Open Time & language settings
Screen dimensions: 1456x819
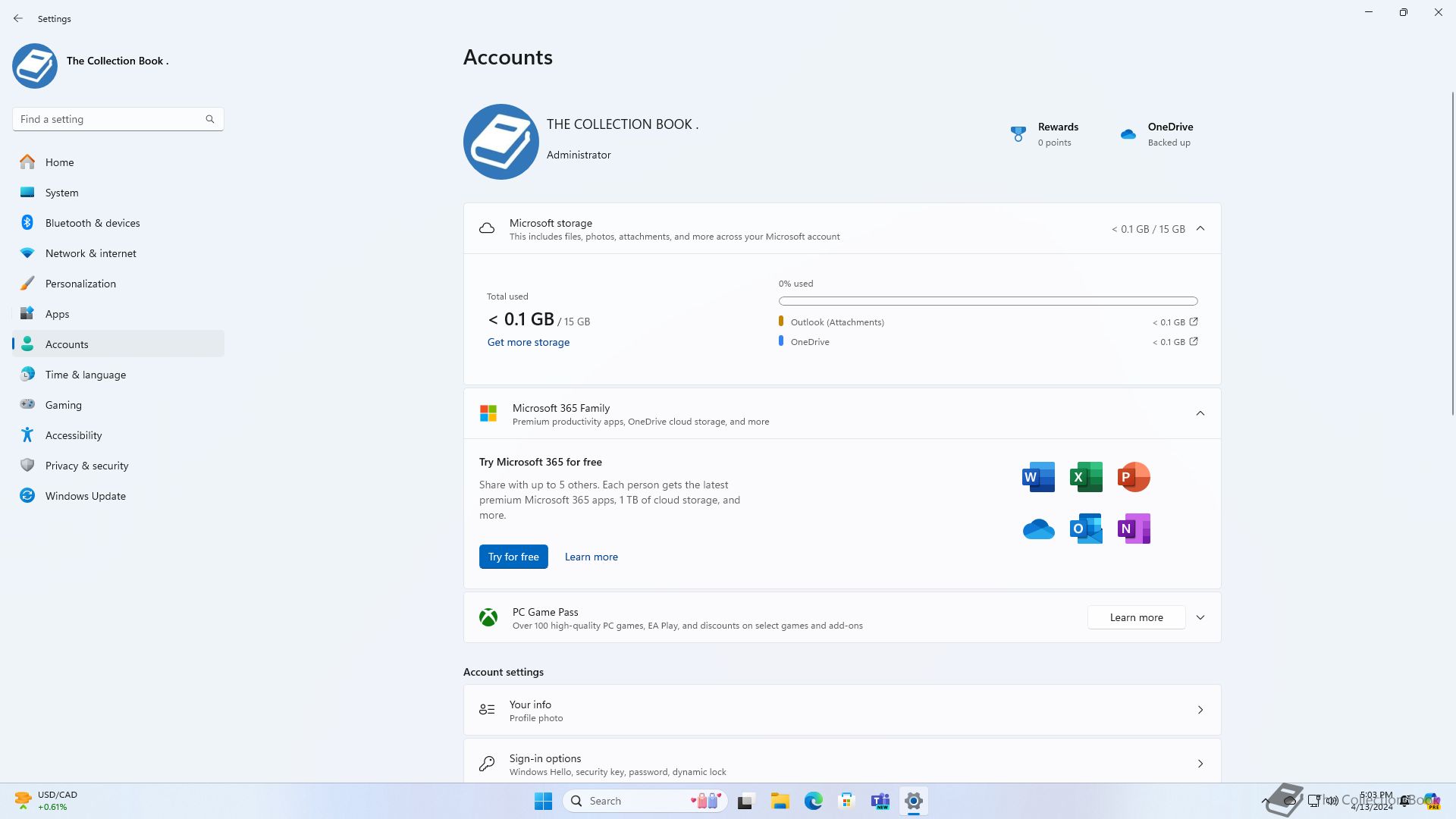point(118,375)
